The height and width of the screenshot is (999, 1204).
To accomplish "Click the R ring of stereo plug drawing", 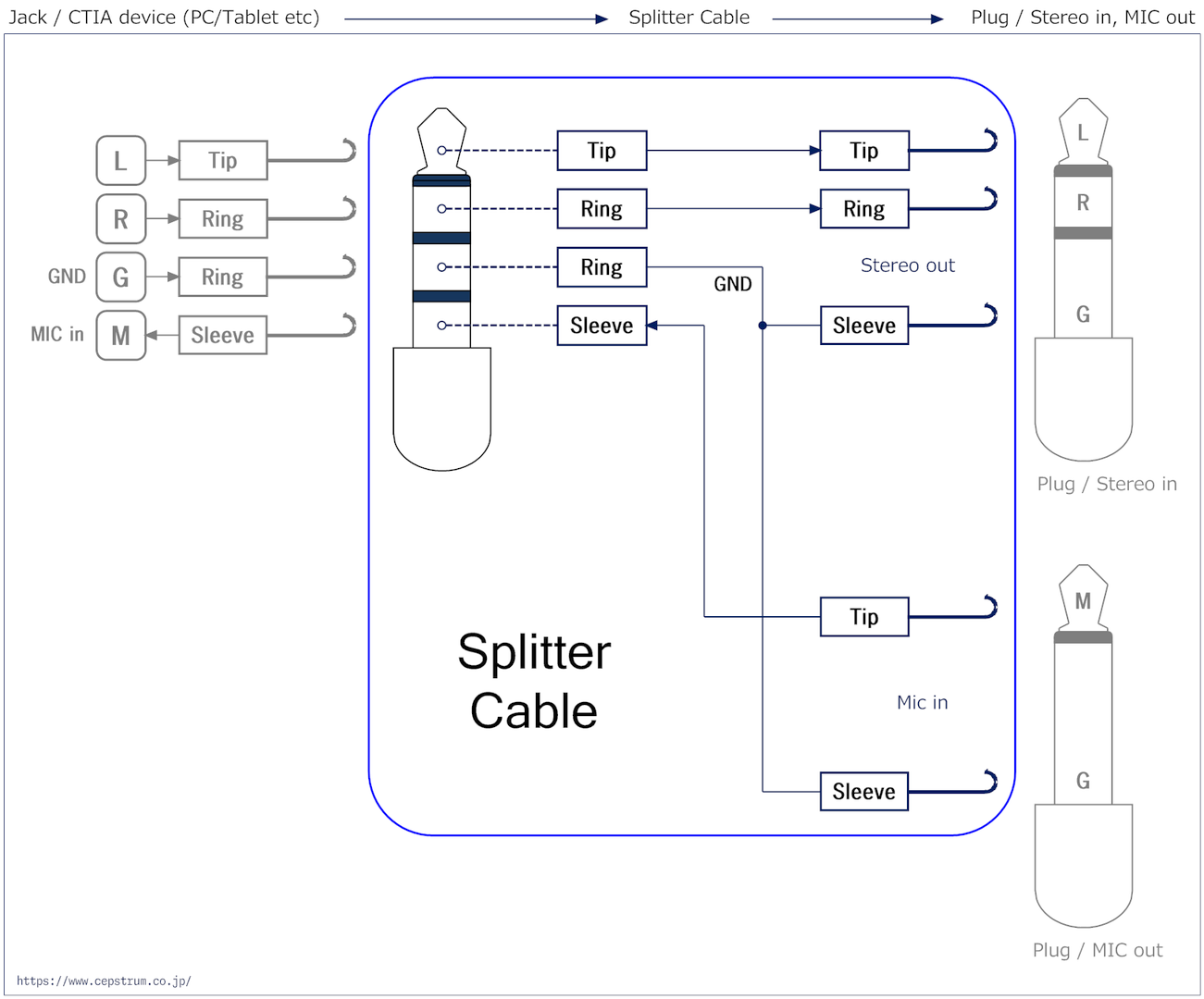I will coord(1083,203).
